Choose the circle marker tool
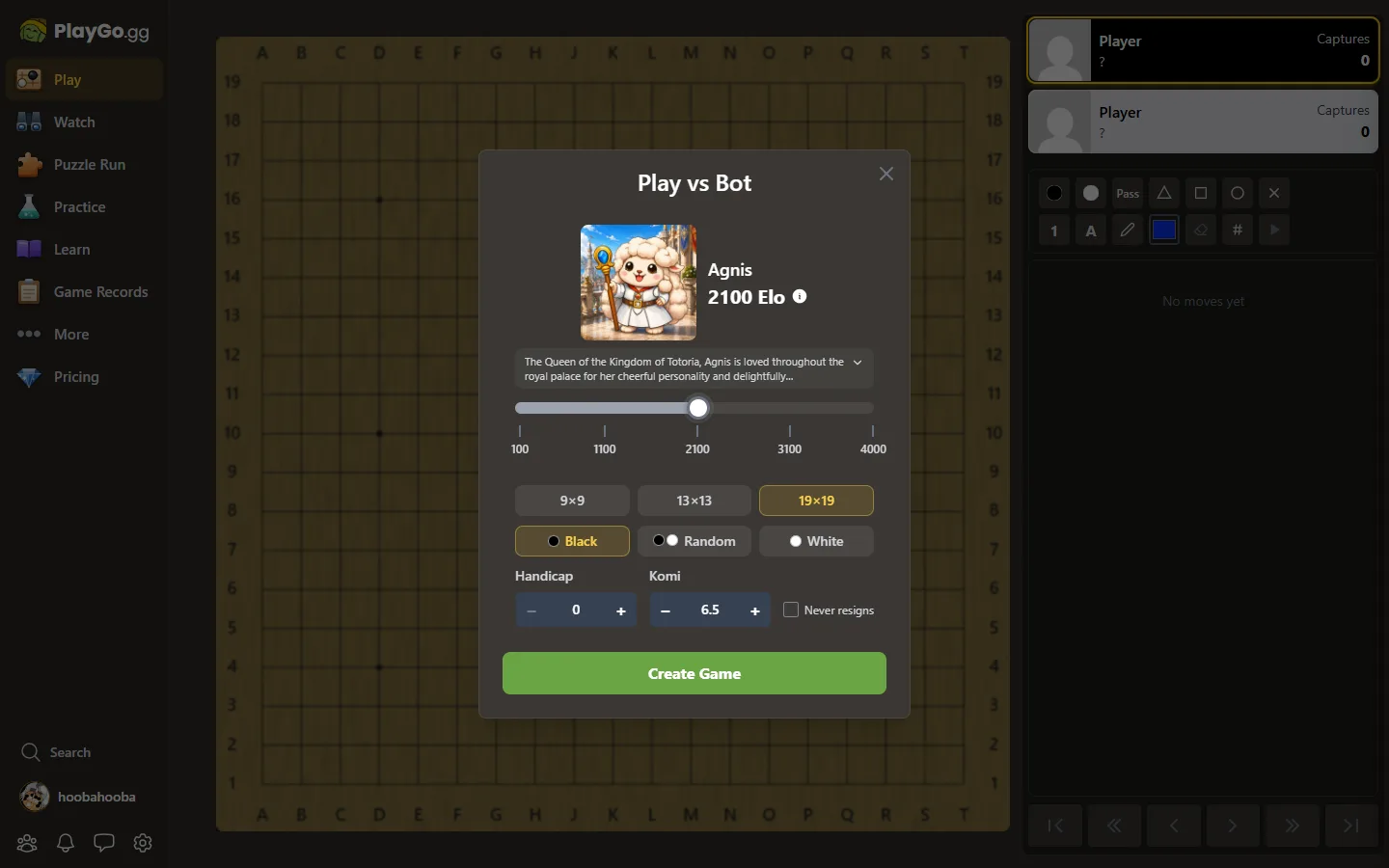The width and height of the screenshot is (1389, 868). (1238, 193)
